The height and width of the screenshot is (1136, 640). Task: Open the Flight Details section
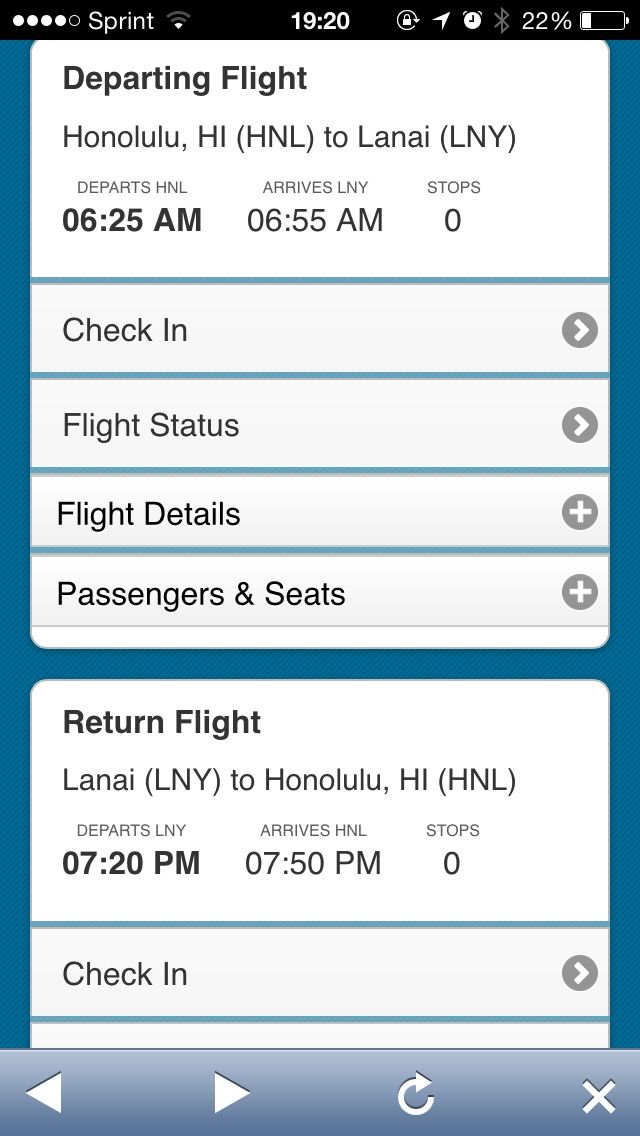149,514
